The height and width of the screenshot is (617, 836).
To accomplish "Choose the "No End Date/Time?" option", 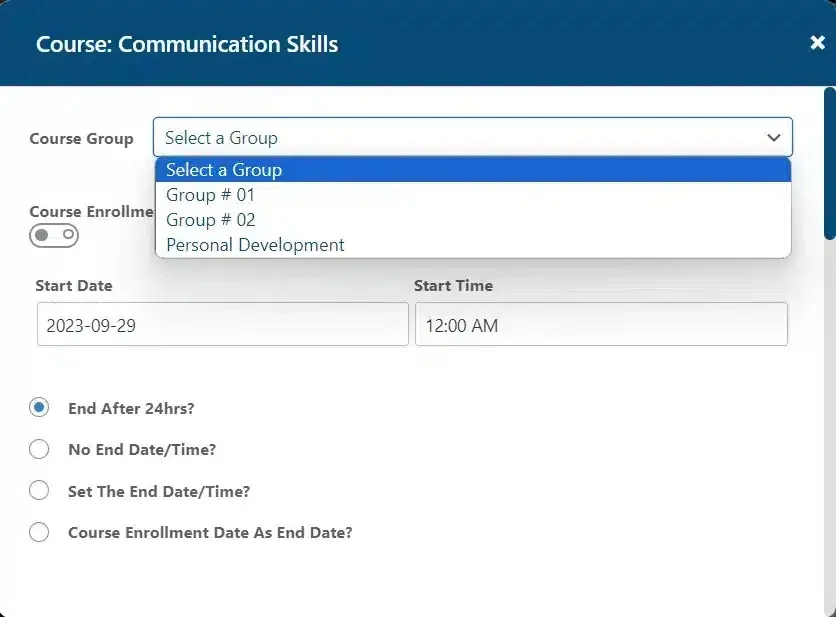I will coord(39,449).
